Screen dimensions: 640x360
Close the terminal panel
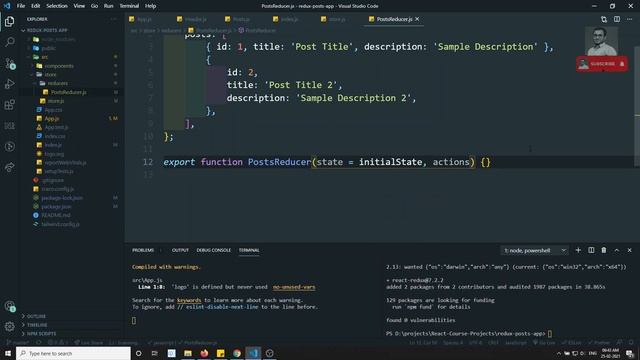[x=629, y=250]
